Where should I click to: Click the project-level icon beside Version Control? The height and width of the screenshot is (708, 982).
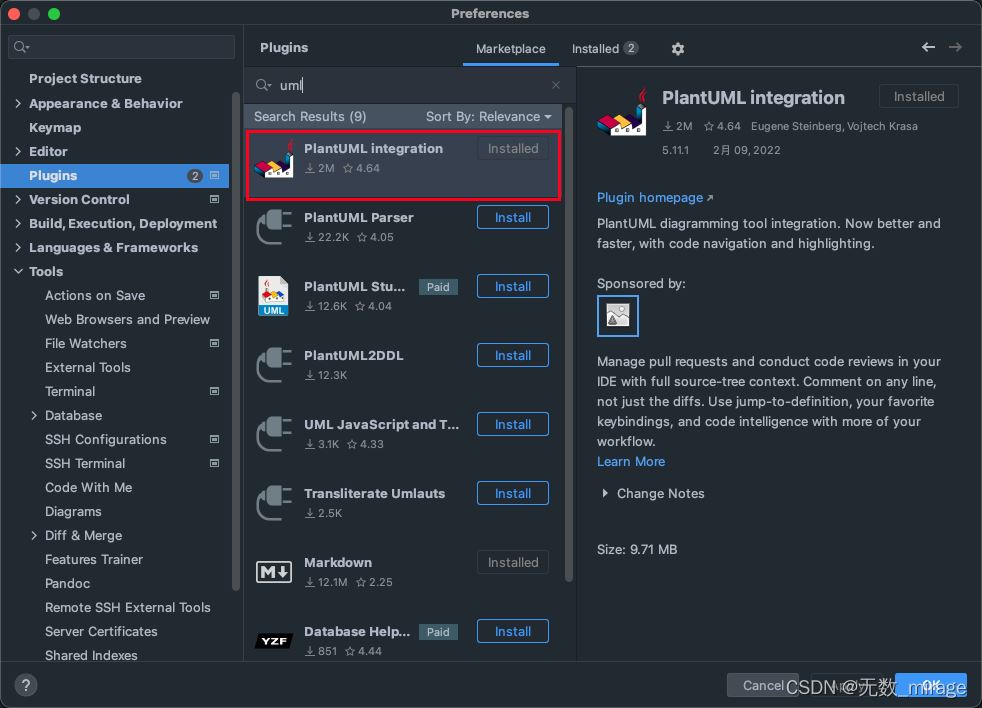coord(215,199)
